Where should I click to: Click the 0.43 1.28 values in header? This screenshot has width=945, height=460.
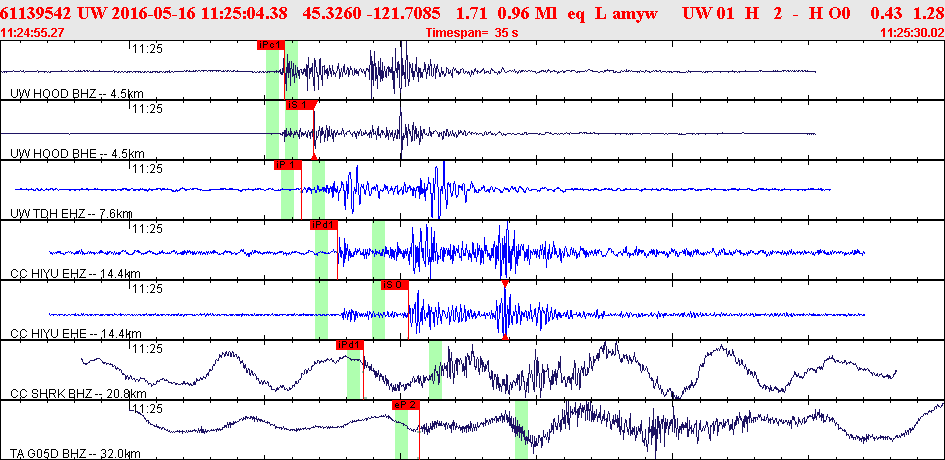tap(909, 13)
